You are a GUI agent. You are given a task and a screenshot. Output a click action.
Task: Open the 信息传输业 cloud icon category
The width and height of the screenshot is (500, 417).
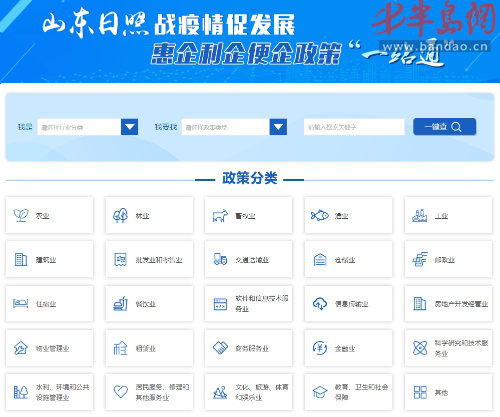[x=320, y=303]
